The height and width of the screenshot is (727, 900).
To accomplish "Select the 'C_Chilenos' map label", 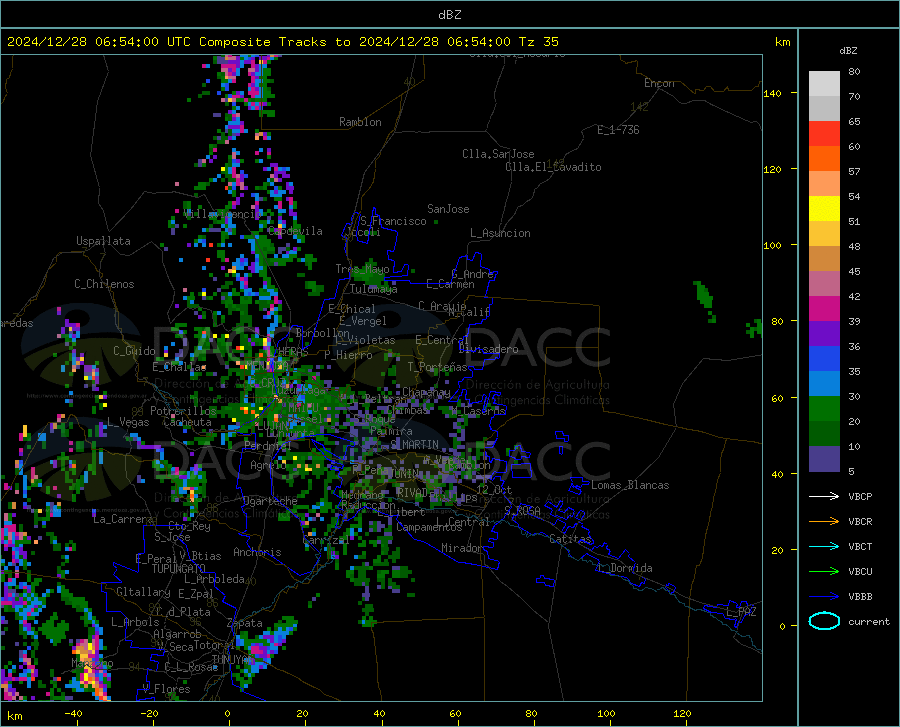I will pos(104,284).
